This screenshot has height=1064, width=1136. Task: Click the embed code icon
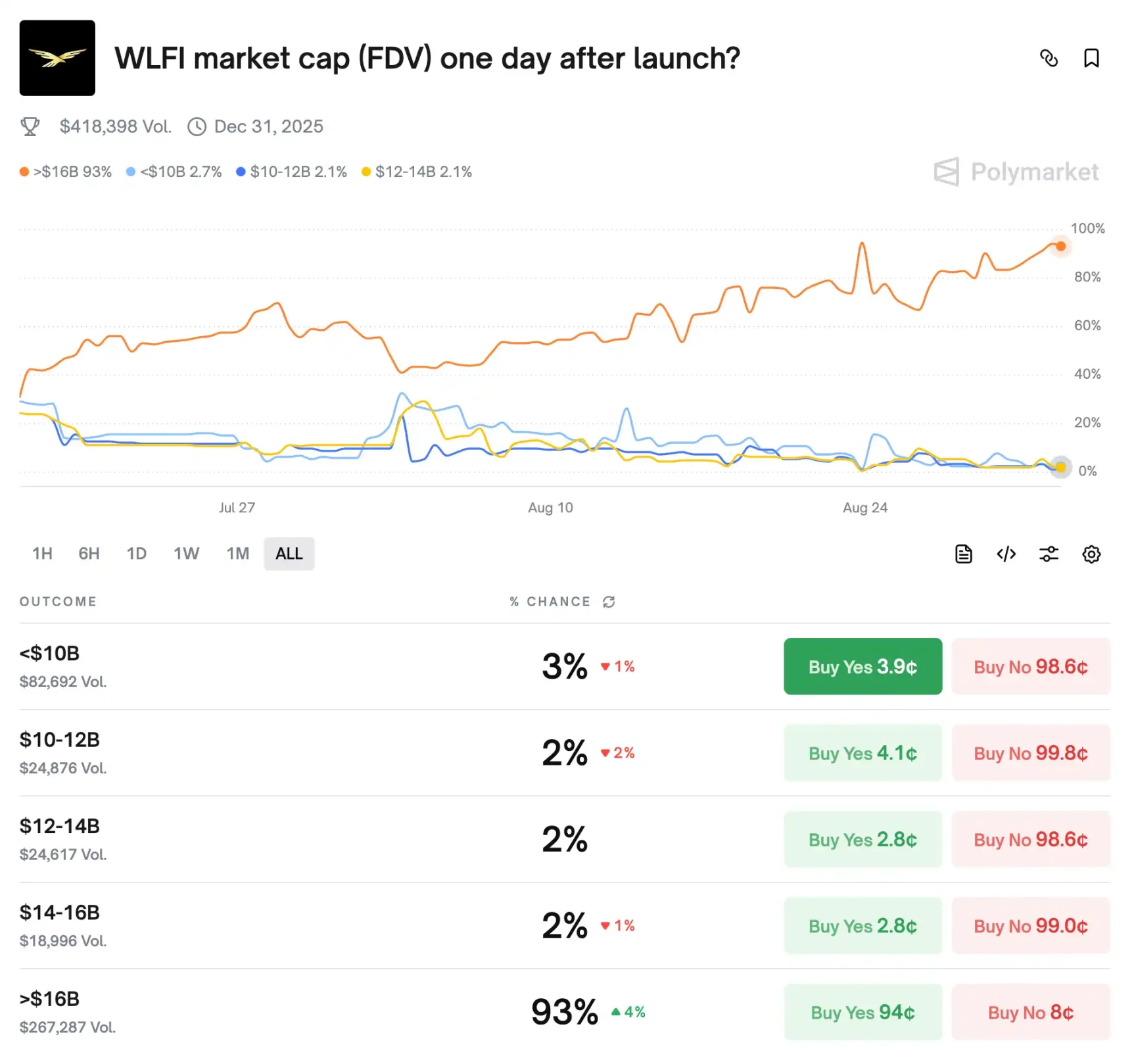[1005, 554]
